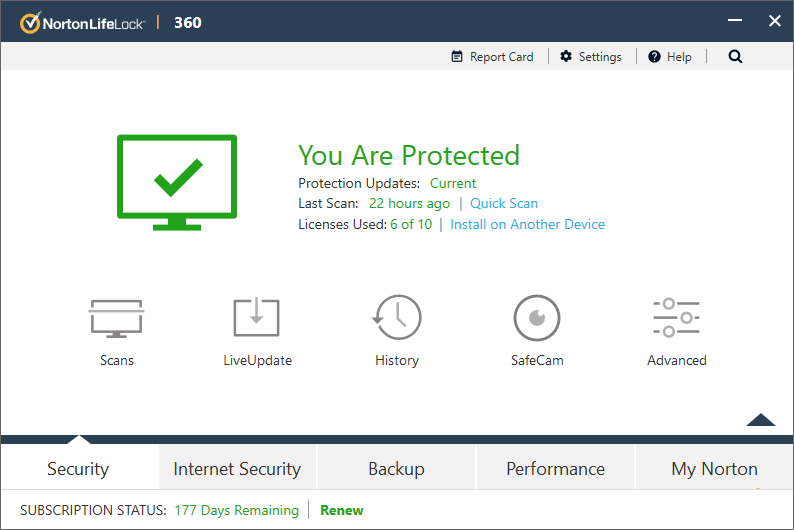Select the Performance tab
Image resolution: width=794 pixels, height=530 pixels.
[555, 469]
